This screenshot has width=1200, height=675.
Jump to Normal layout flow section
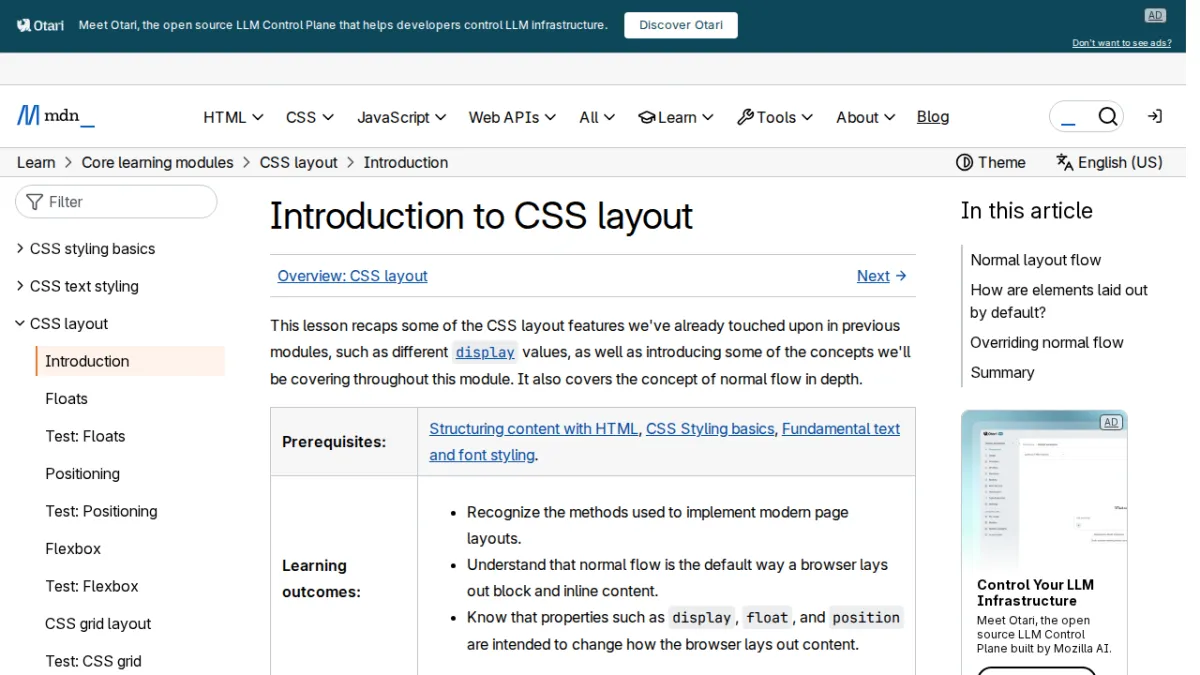[1036, 260]
